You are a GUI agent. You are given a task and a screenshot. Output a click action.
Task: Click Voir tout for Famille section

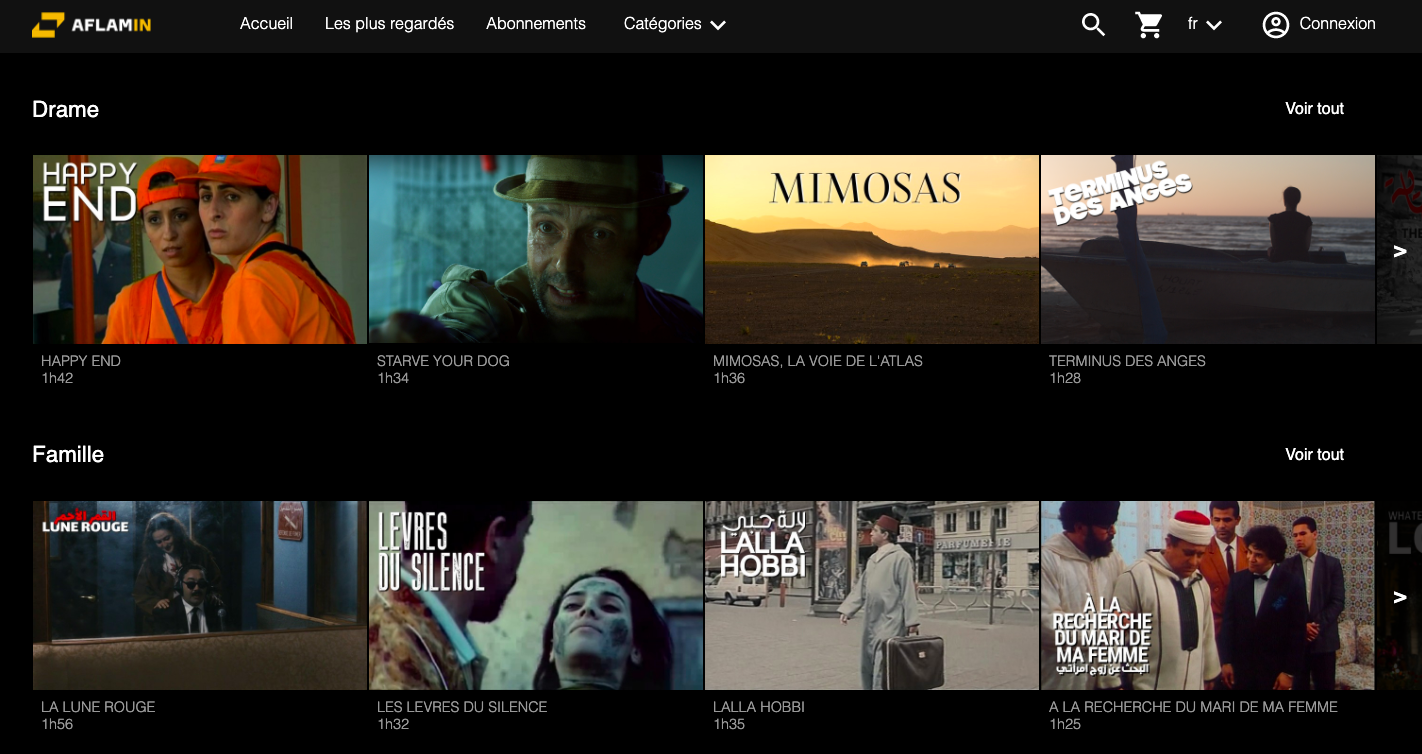click(x=1314, y=454)
